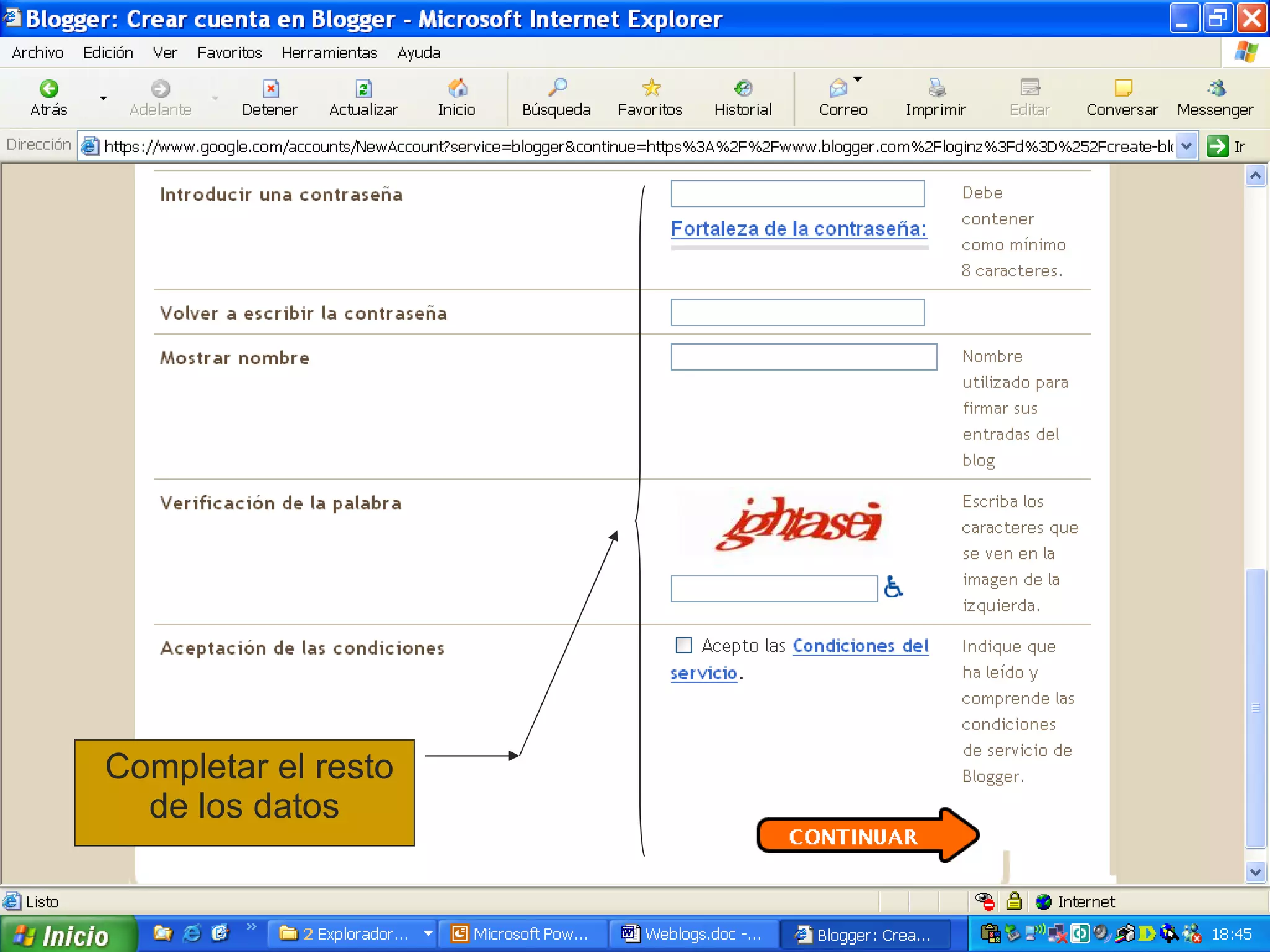Click the Internet zone globe icon
The width and height of the screenshot is (1270, 952).
(x=1044, y=901)
